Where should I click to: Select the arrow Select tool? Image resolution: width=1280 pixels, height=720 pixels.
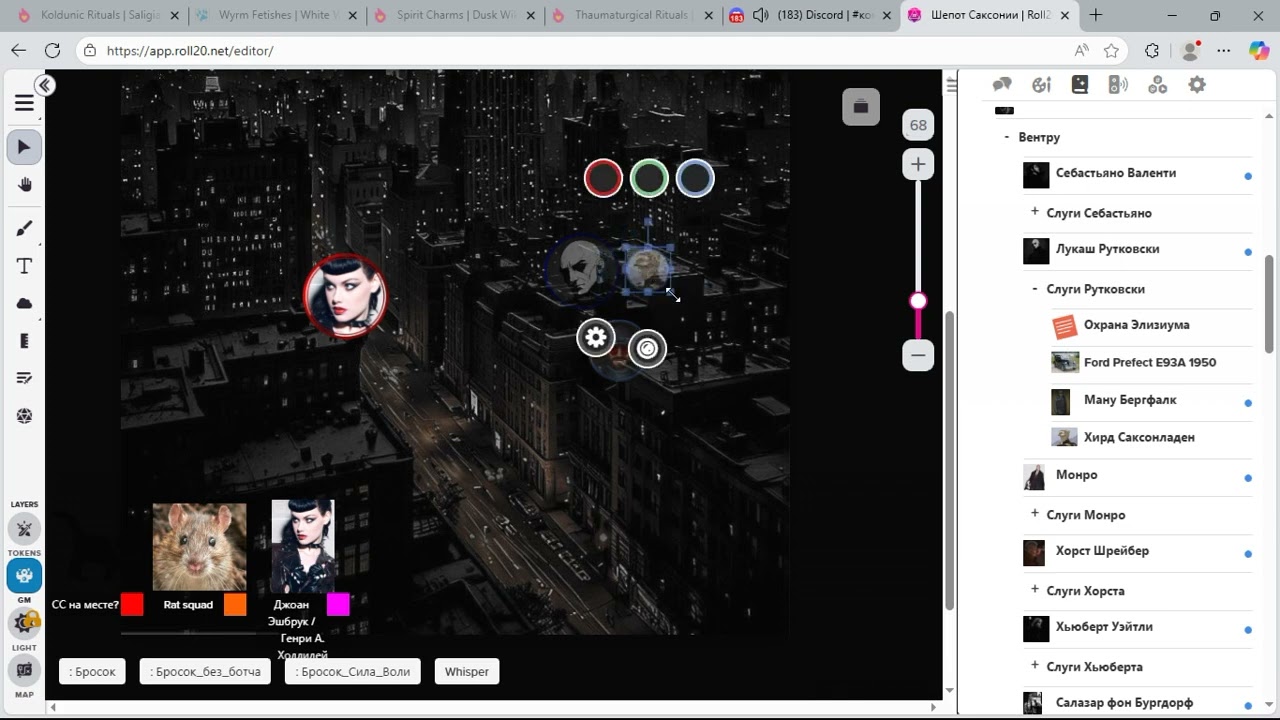coord(24,147)
